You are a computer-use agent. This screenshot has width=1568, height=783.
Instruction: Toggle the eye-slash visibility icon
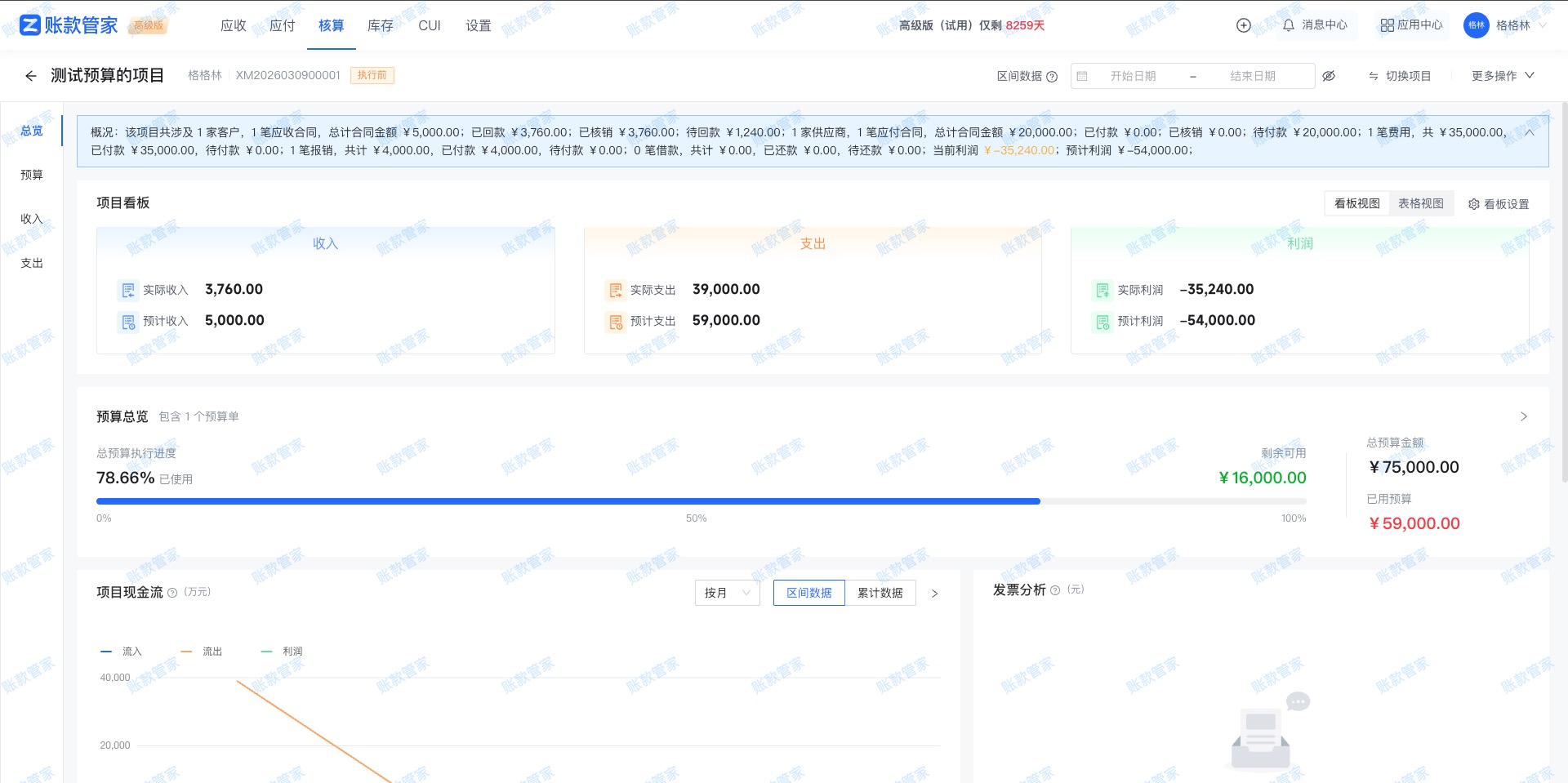click(1329, 76)
